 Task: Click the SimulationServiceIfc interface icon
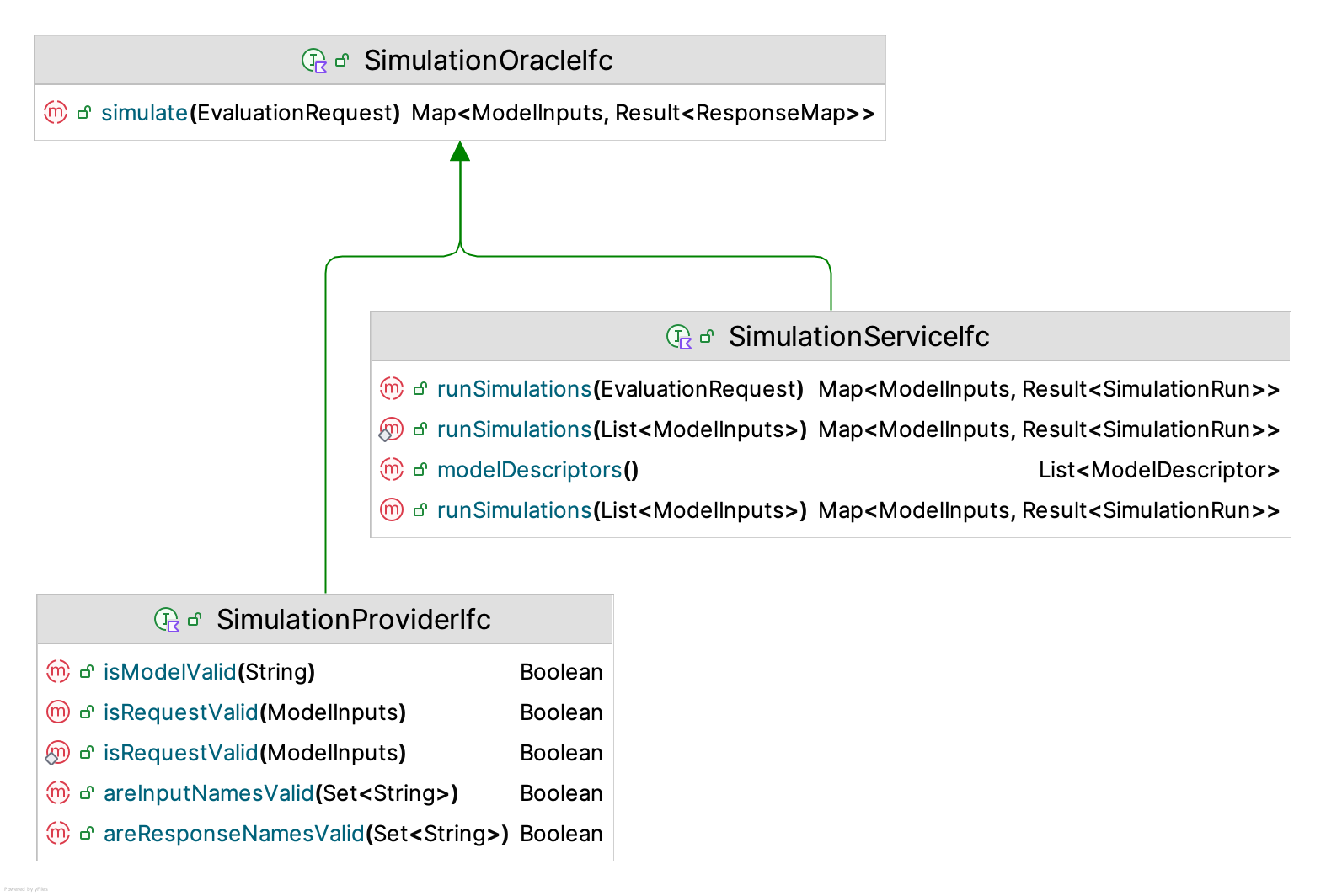(x=679, y=337)
